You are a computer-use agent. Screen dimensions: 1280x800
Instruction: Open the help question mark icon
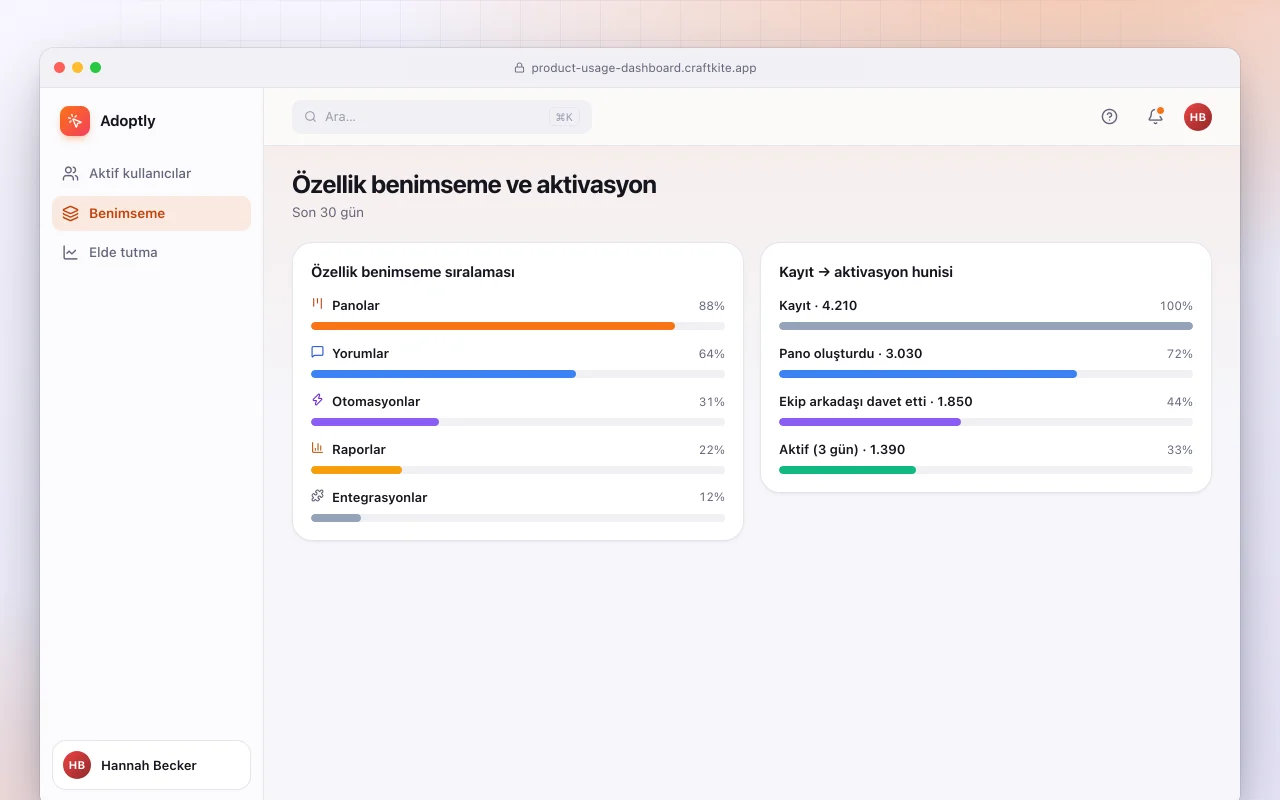(1109, 117)
